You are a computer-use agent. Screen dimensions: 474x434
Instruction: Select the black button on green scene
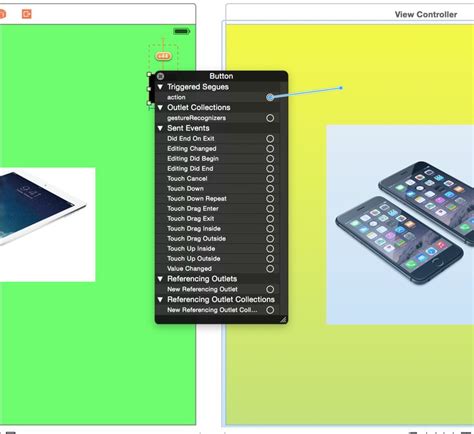click(151, 89)
